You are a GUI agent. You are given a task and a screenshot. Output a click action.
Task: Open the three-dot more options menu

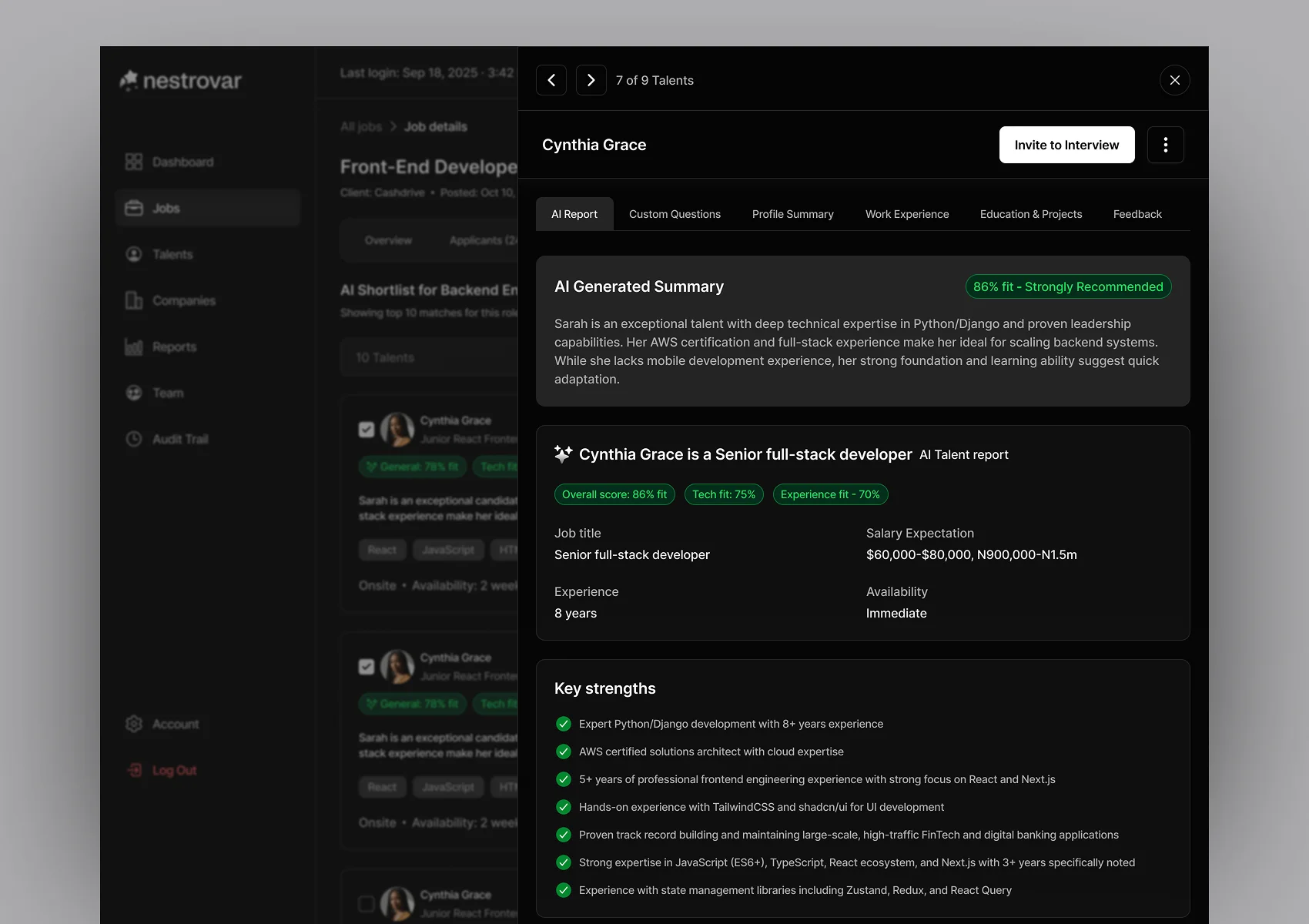[1166, 145]
